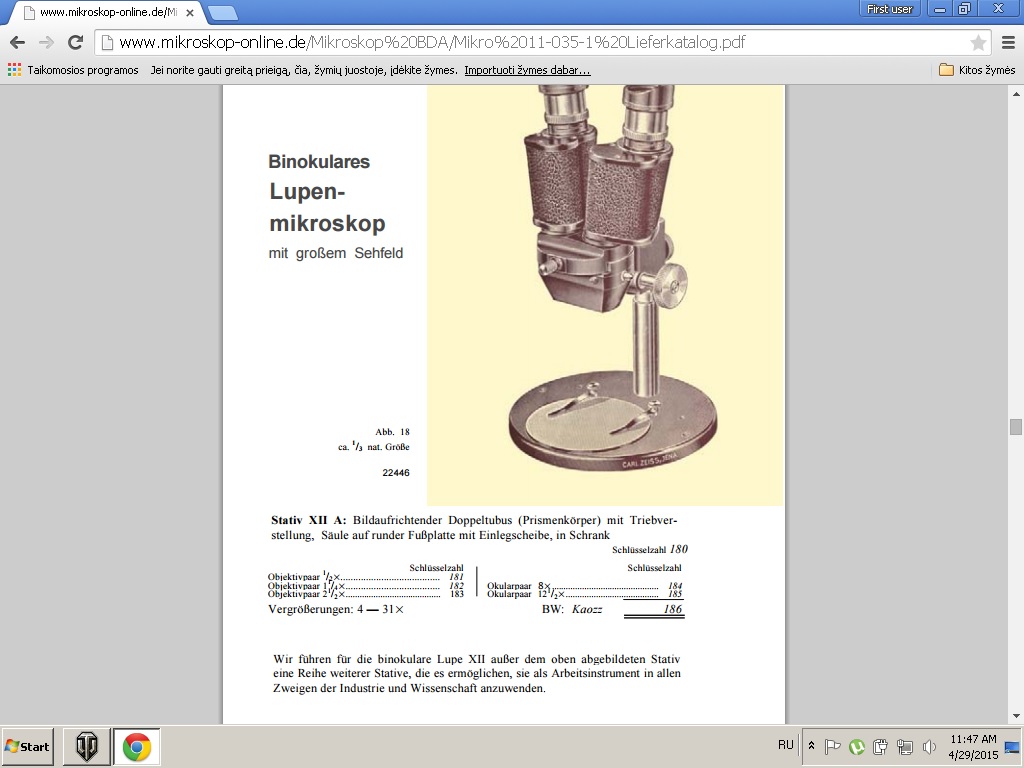1024x768 pixels.
Task: Click the vertical scrollbar thumb
Action: [x=1015, y=427]
